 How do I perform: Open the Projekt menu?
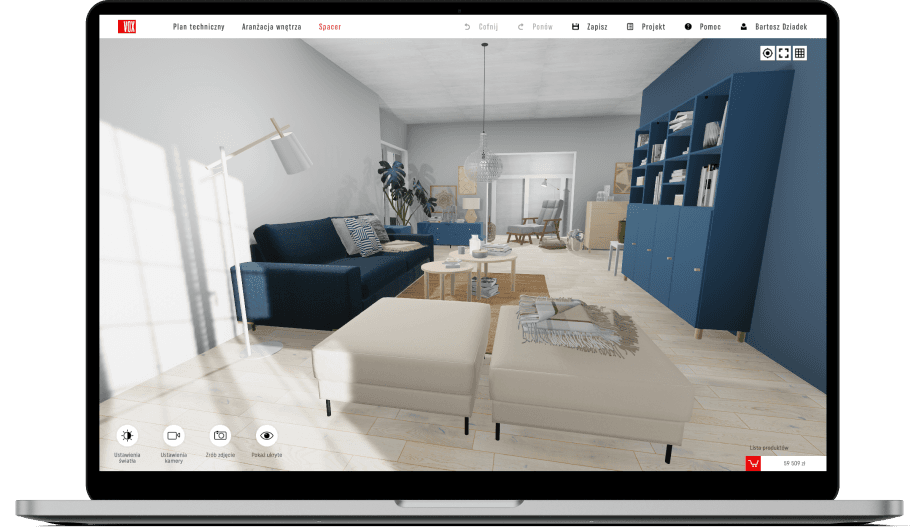coord(646,27)
